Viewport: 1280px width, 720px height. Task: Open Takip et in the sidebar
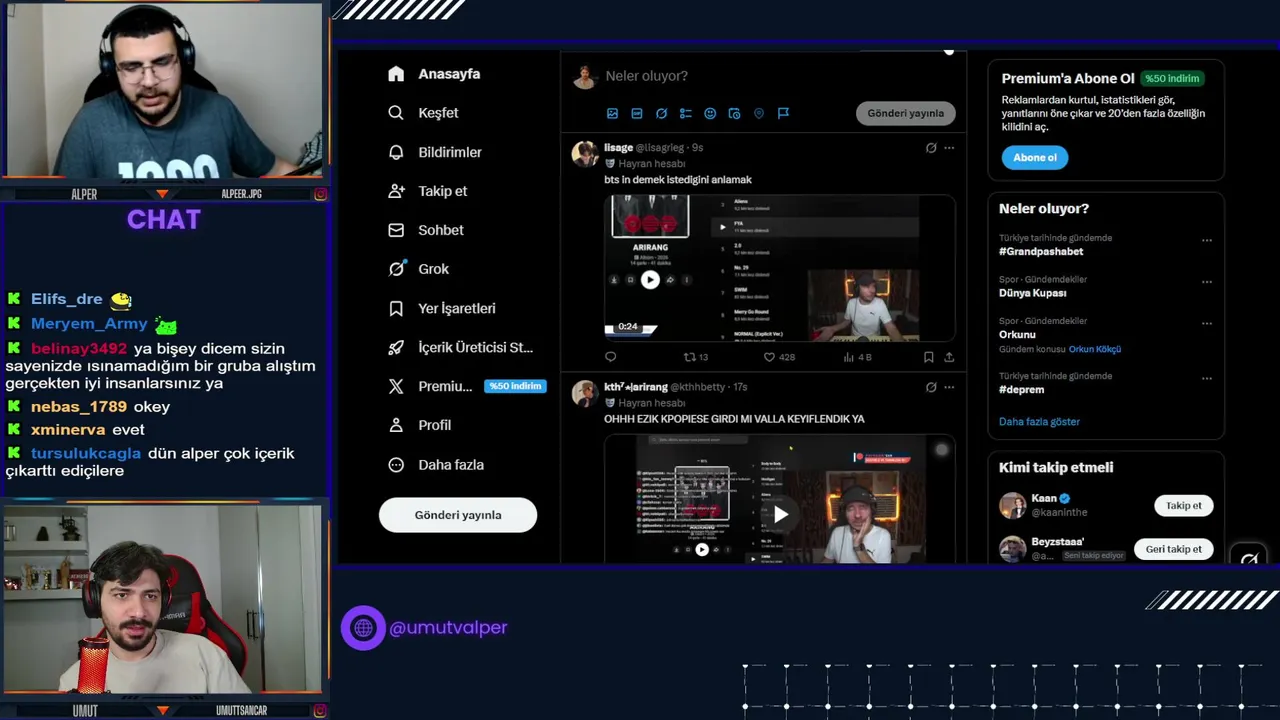[x=427, y=191]
